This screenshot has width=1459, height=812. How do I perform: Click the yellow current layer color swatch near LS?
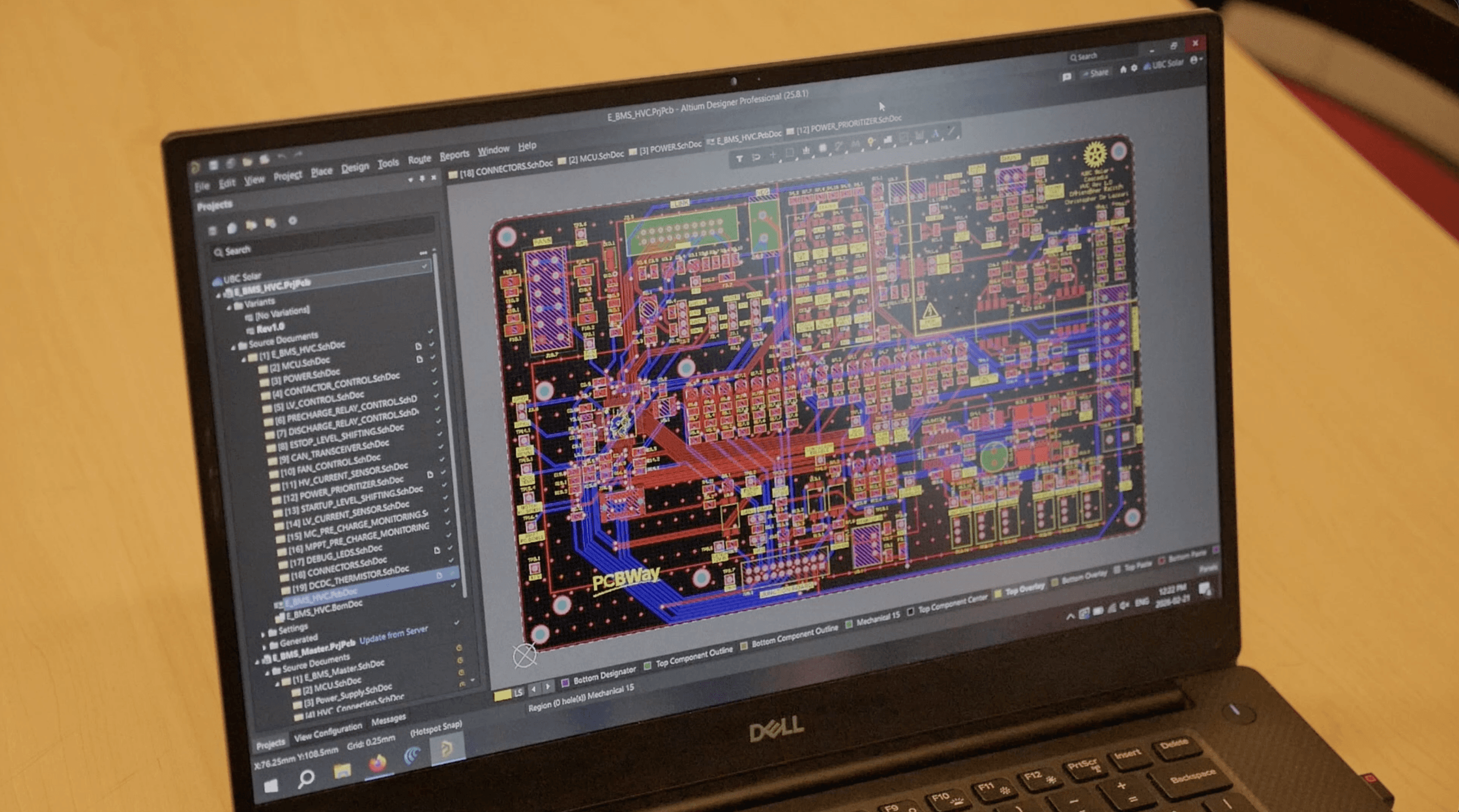[502, 695]
